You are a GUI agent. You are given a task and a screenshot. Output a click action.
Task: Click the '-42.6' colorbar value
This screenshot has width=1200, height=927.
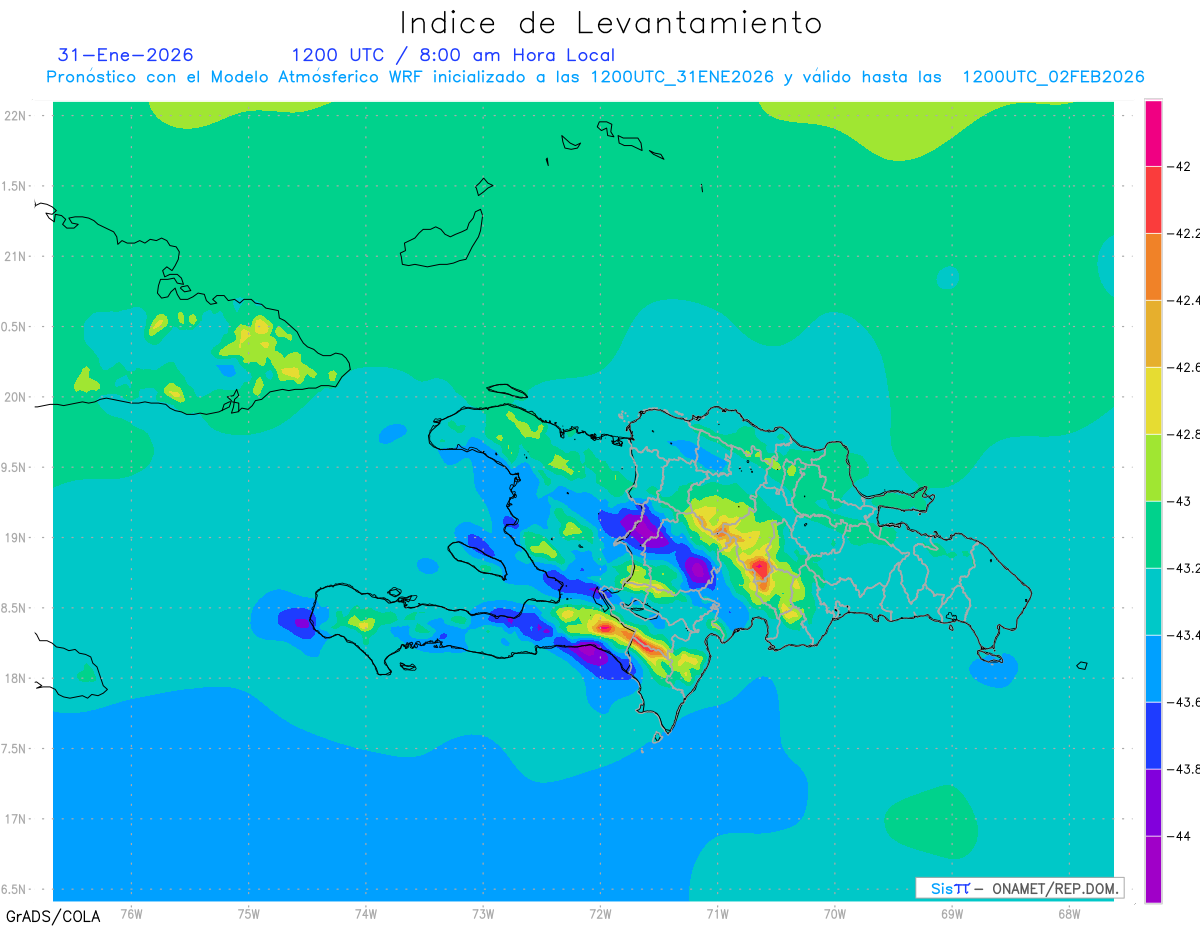pyautogui.click(x=1184, y=367)
